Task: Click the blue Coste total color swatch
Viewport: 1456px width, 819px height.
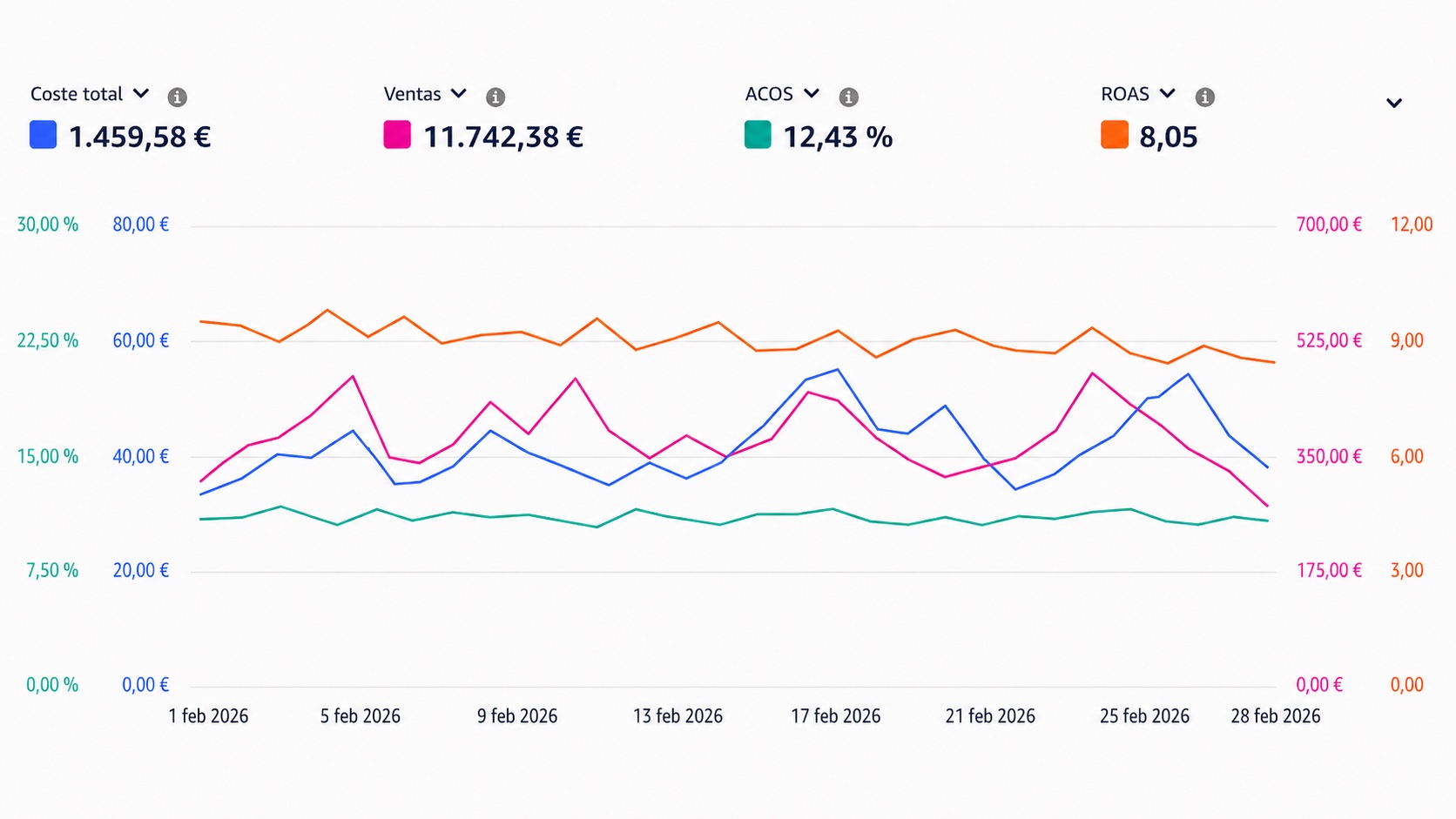Action: (x=44, y=135)
